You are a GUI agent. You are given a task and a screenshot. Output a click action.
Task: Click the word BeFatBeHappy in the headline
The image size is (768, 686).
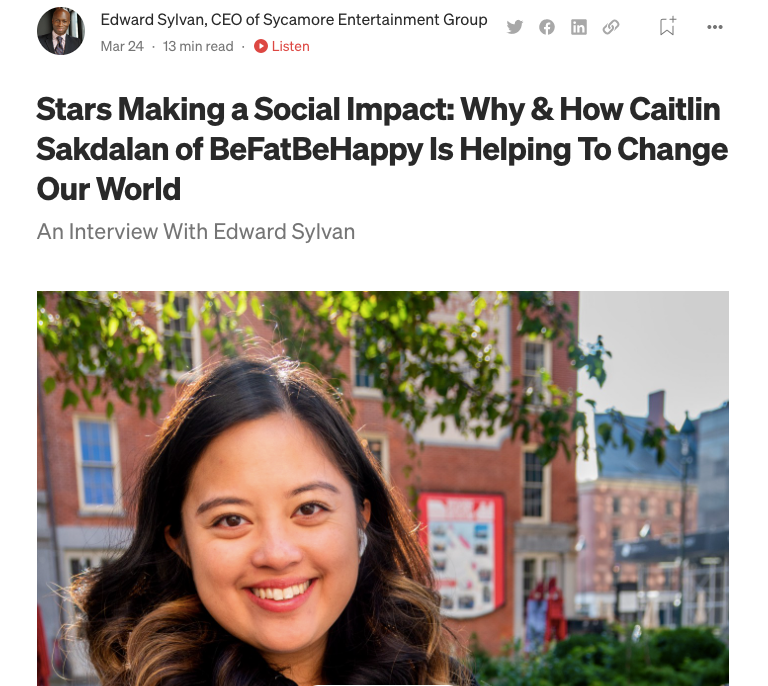[316, 149]
